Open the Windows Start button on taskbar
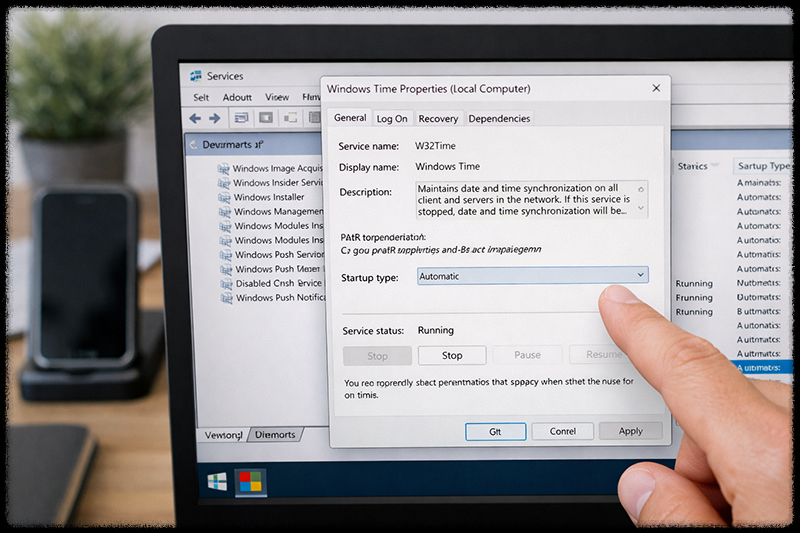Viewport: 800px width, 533px height. coord(217,481)
